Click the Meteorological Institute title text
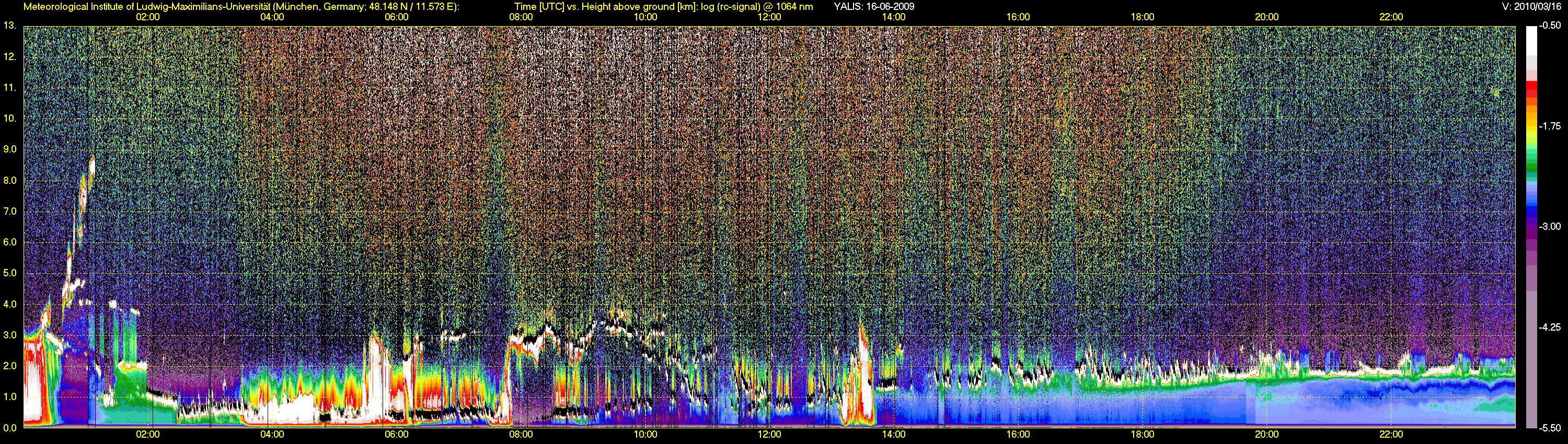 [x=241, y=7]
